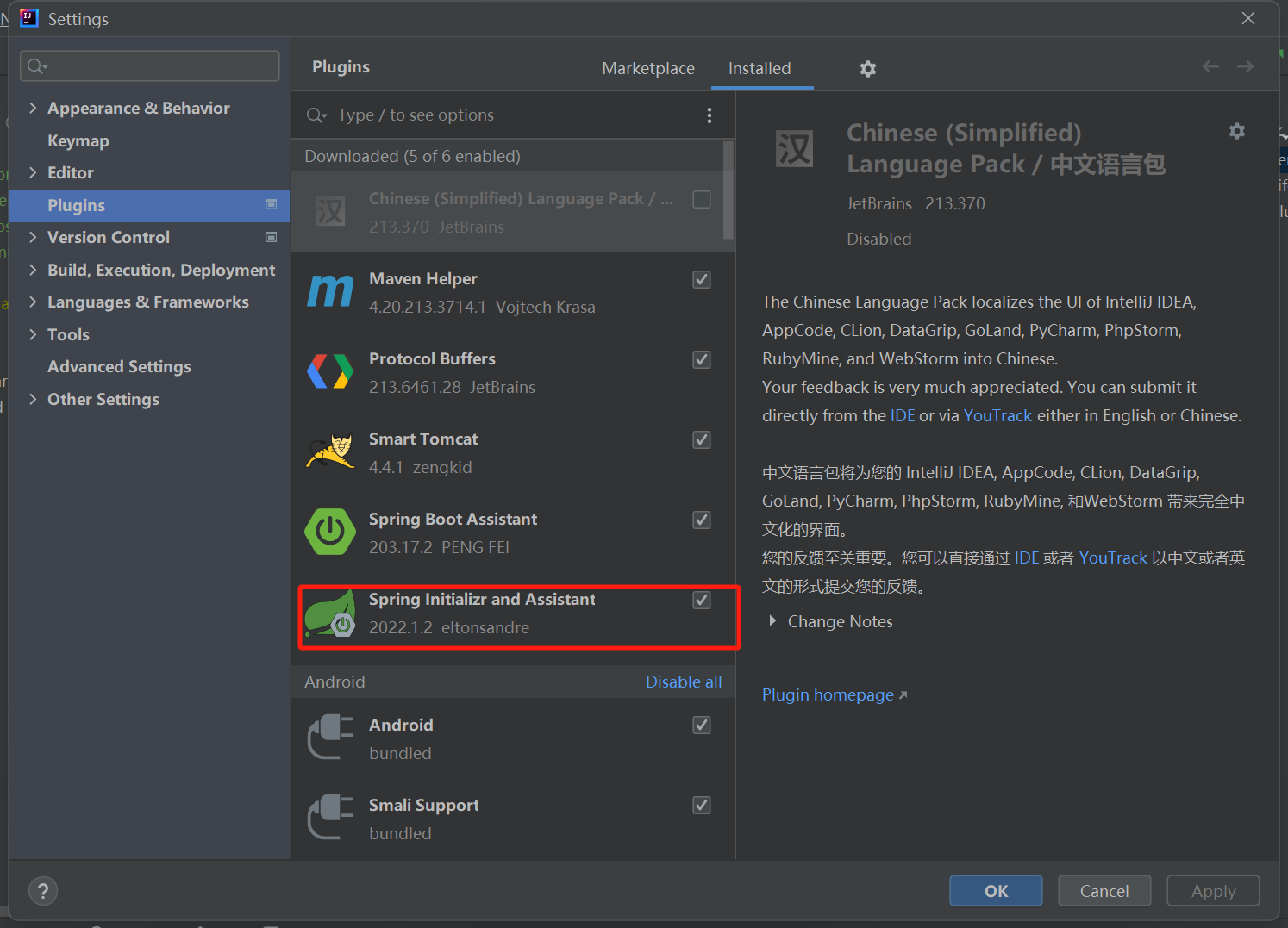The height and width of the screenshot is (928, 1288).
Task: Expand Languages & Frameworks
Action: 33,302
